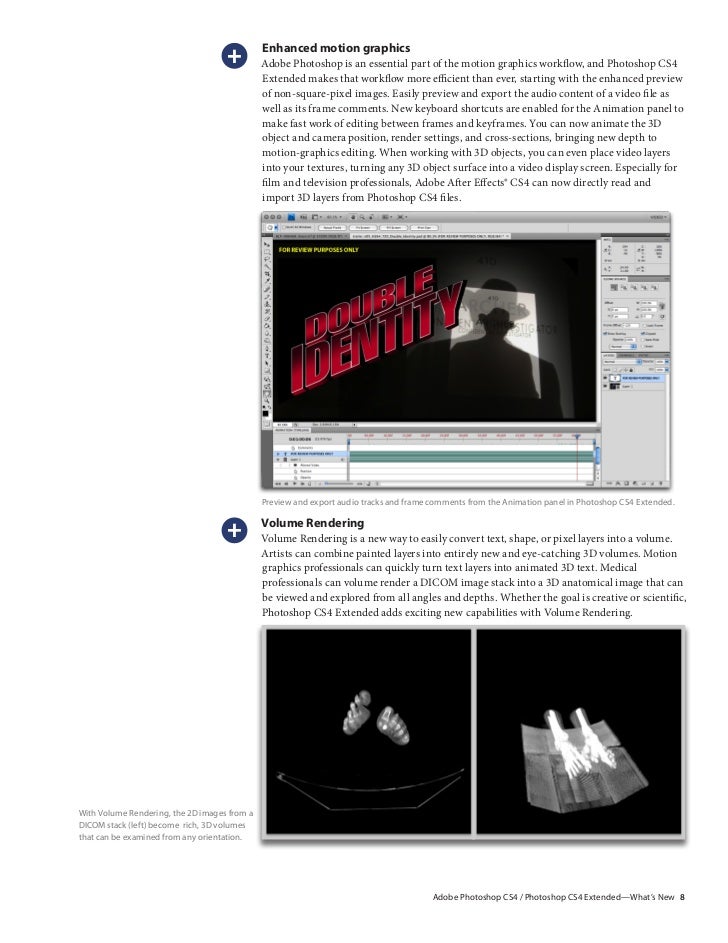Image resolution: width=728 pixels, height=943 pixels.
Task: Go to first frame in Animation panel
Action: (278, 484)
